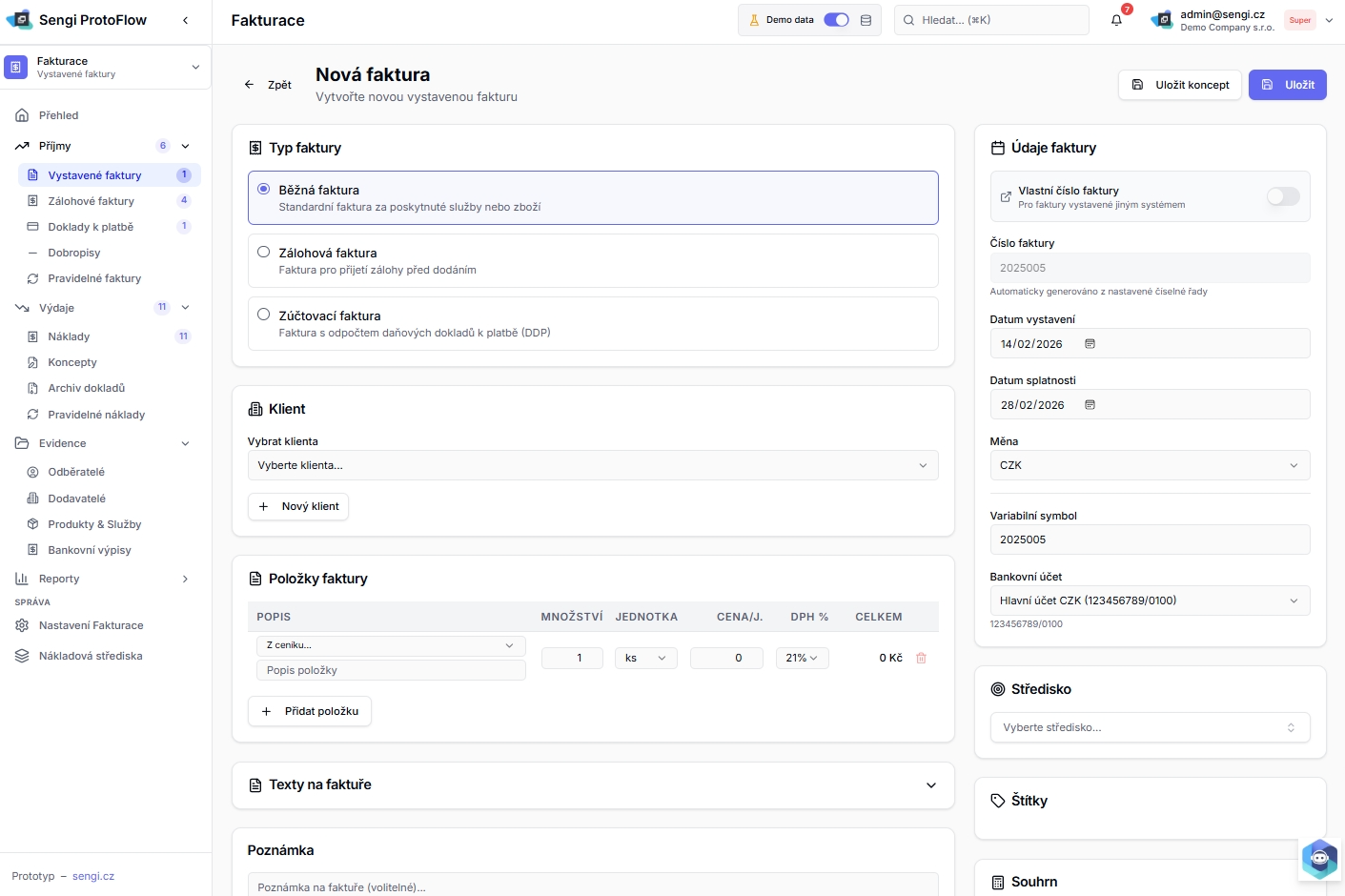Choose Zúčtovací faktura invoice type
The height and width of the screenshot is (896, 1345).
click(x=264, y=315)
